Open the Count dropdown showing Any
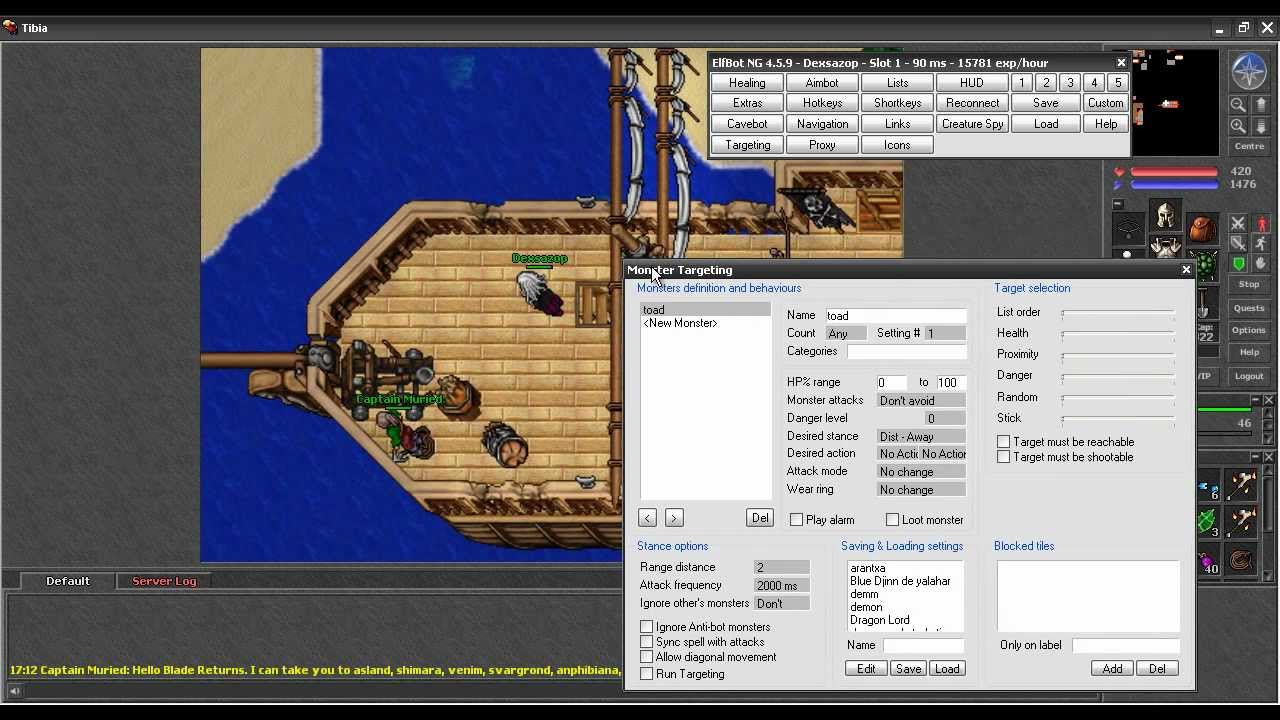Image resolution: width=1280 pixels, height=720 pixels. (x=846, y=333)
